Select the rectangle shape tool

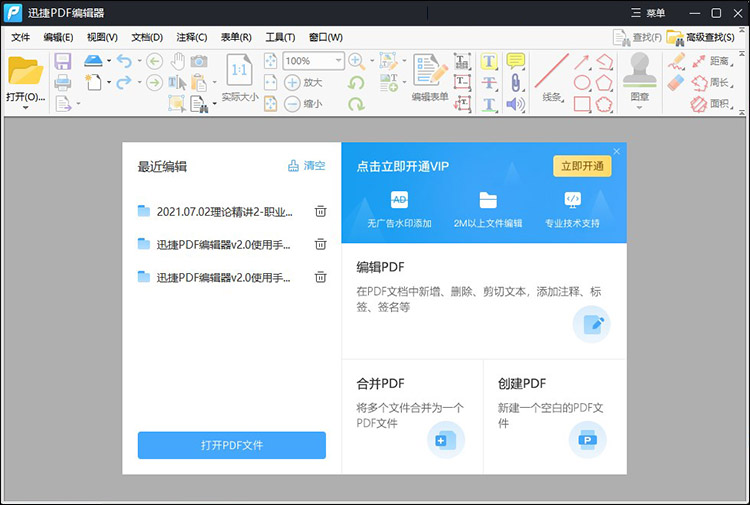582,104
